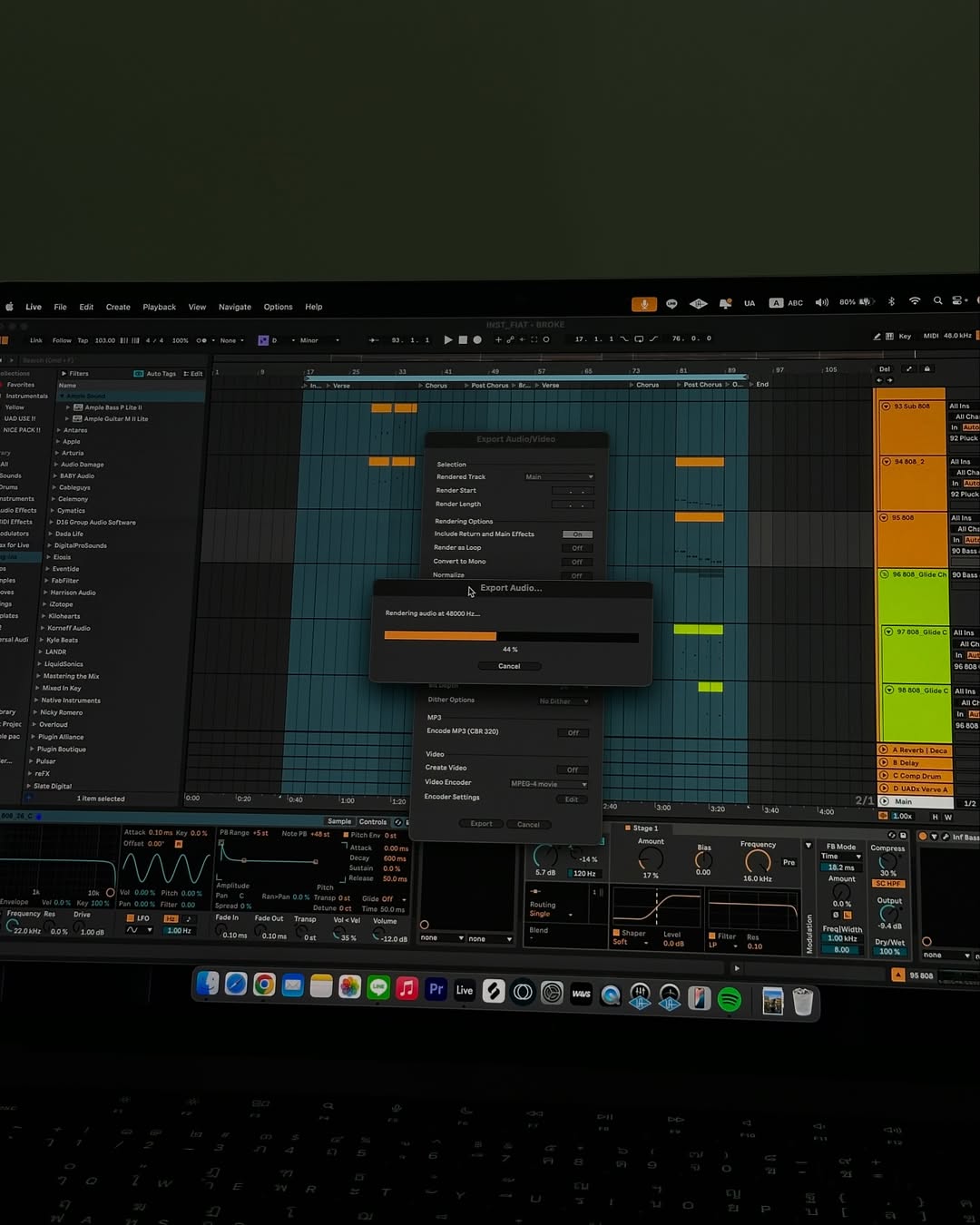
Task: Toggle Encode MP3 (CBR 320) switch
Action: [x=573, y=732]
